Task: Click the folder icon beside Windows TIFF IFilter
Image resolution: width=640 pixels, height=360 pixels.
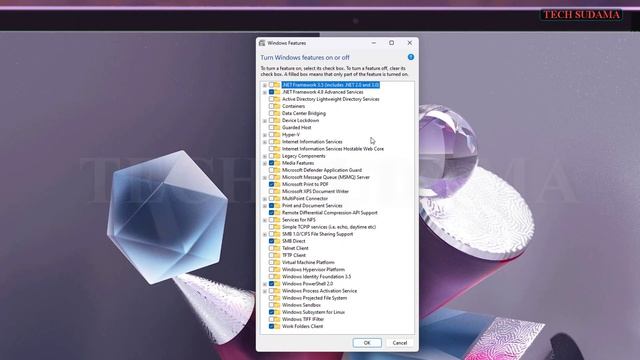Action: coord(277,319)
